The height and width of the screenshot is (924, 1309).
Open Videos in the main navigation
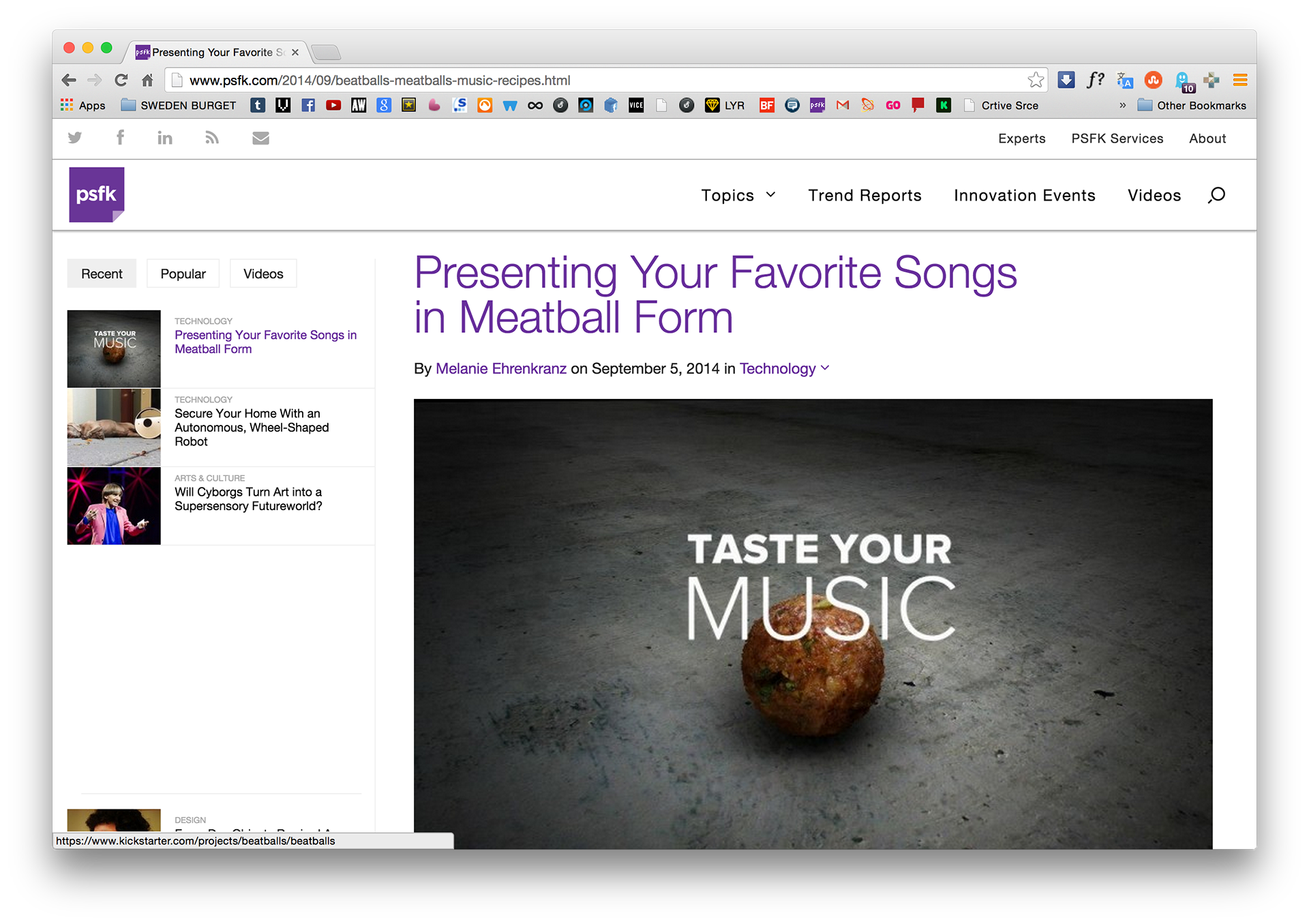1154,196
